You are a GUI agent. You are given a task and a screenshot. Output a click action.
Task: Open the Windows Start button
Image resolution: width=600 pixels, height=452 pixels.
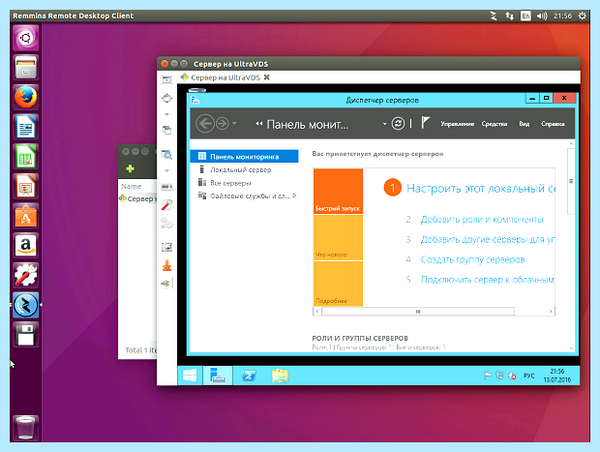point(190,375)
